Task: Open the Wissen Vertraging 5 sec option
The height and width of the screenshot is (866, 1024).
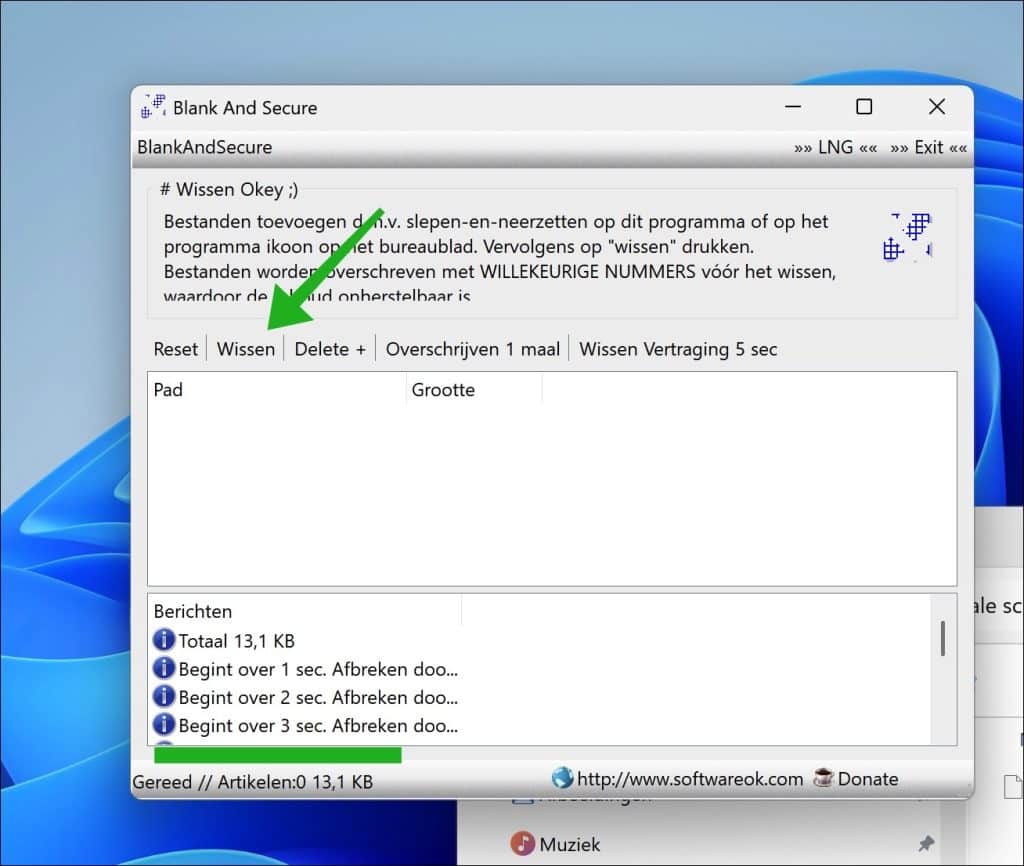Action: point(678,349)
